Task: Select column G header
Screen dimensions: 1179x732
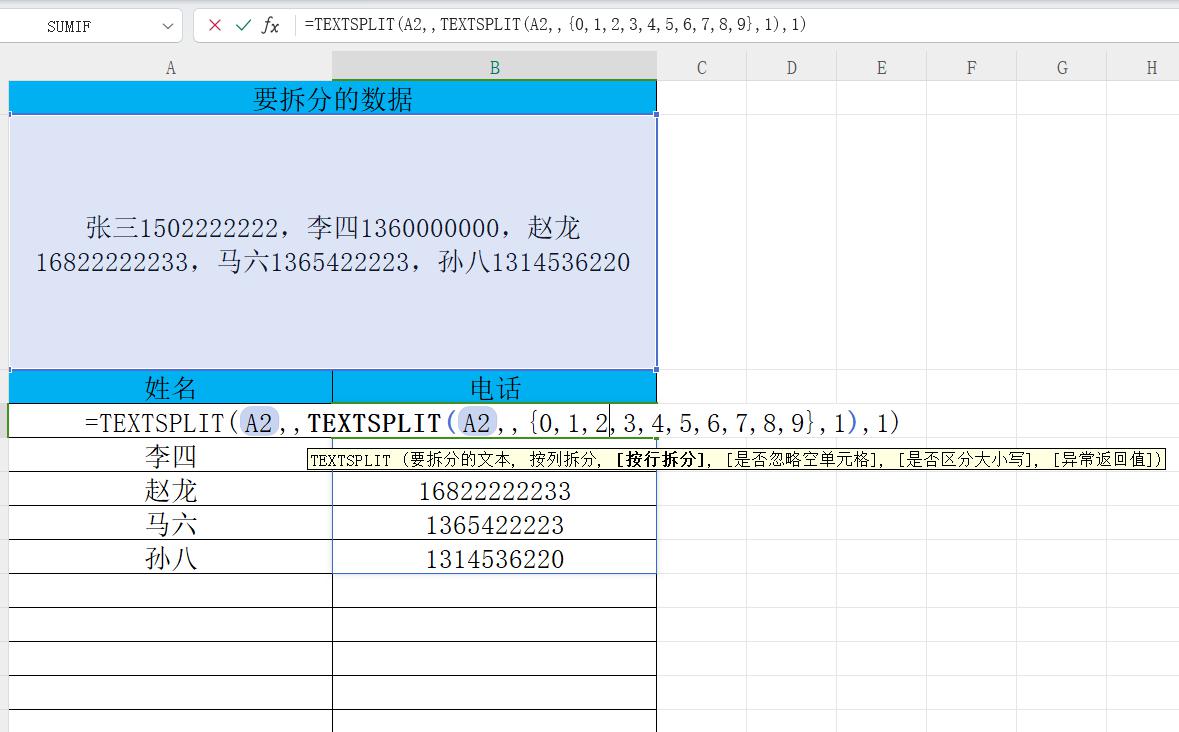Action: click(1062, 68)
